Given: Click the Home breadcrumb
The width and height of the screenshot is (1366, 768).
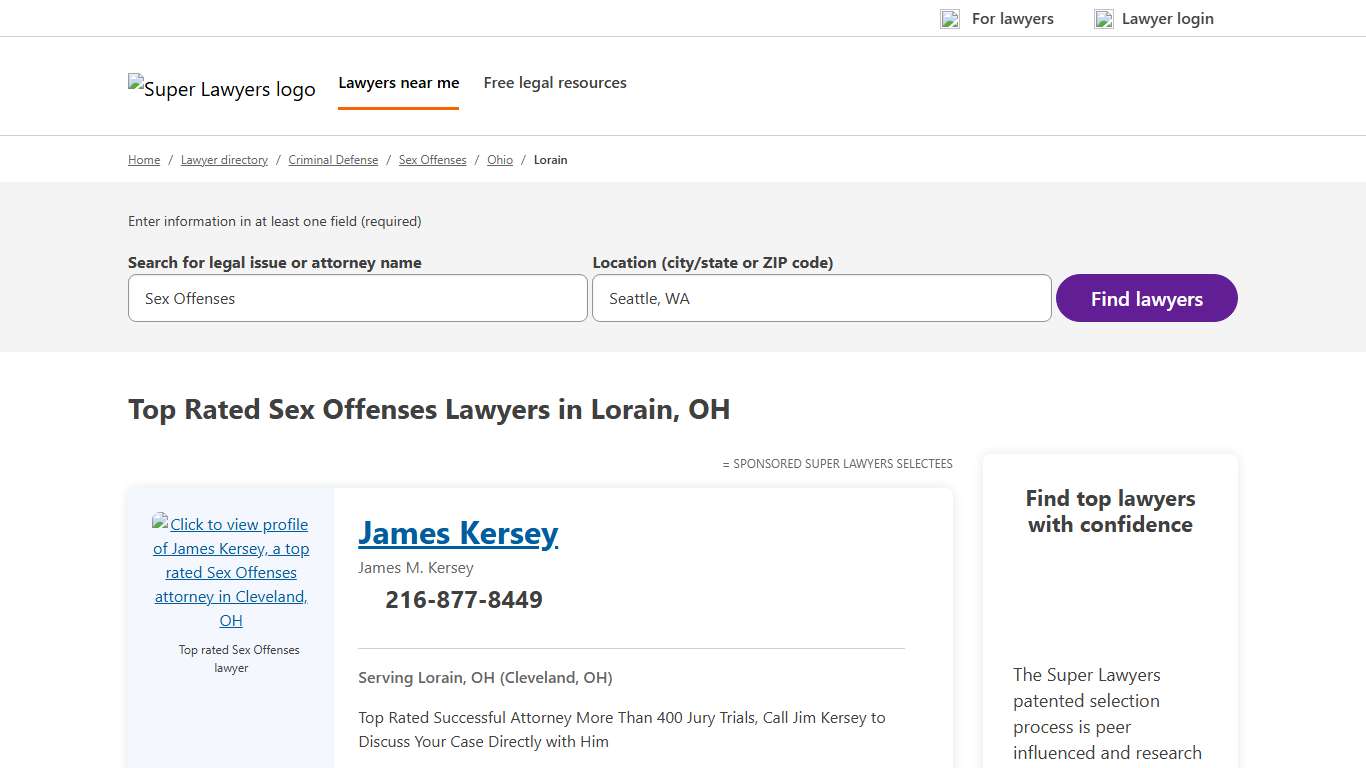Looking at the screenshot, I should [x=143, y=159].
